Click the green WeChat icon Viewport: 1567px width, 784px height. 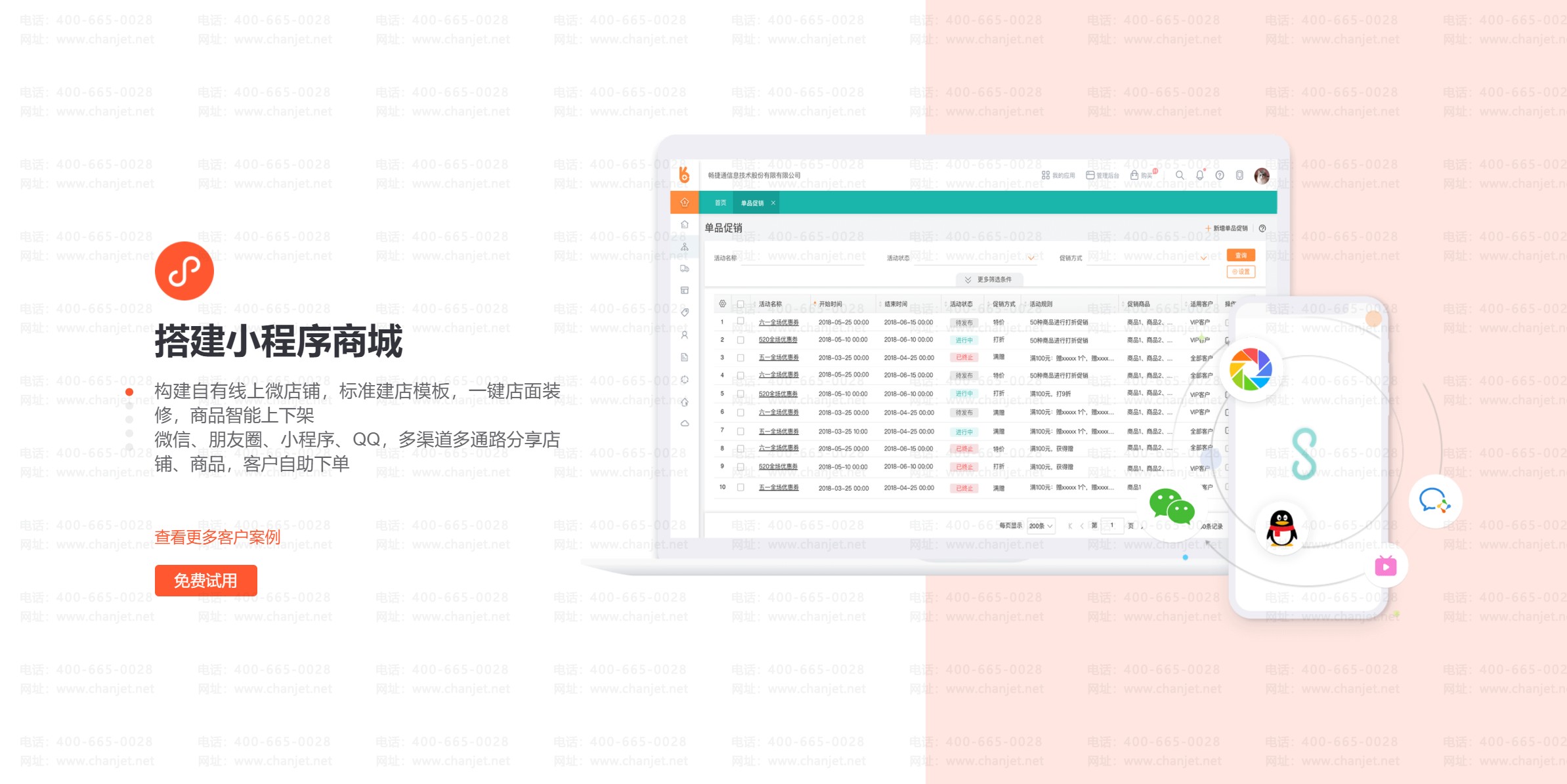1172,506
